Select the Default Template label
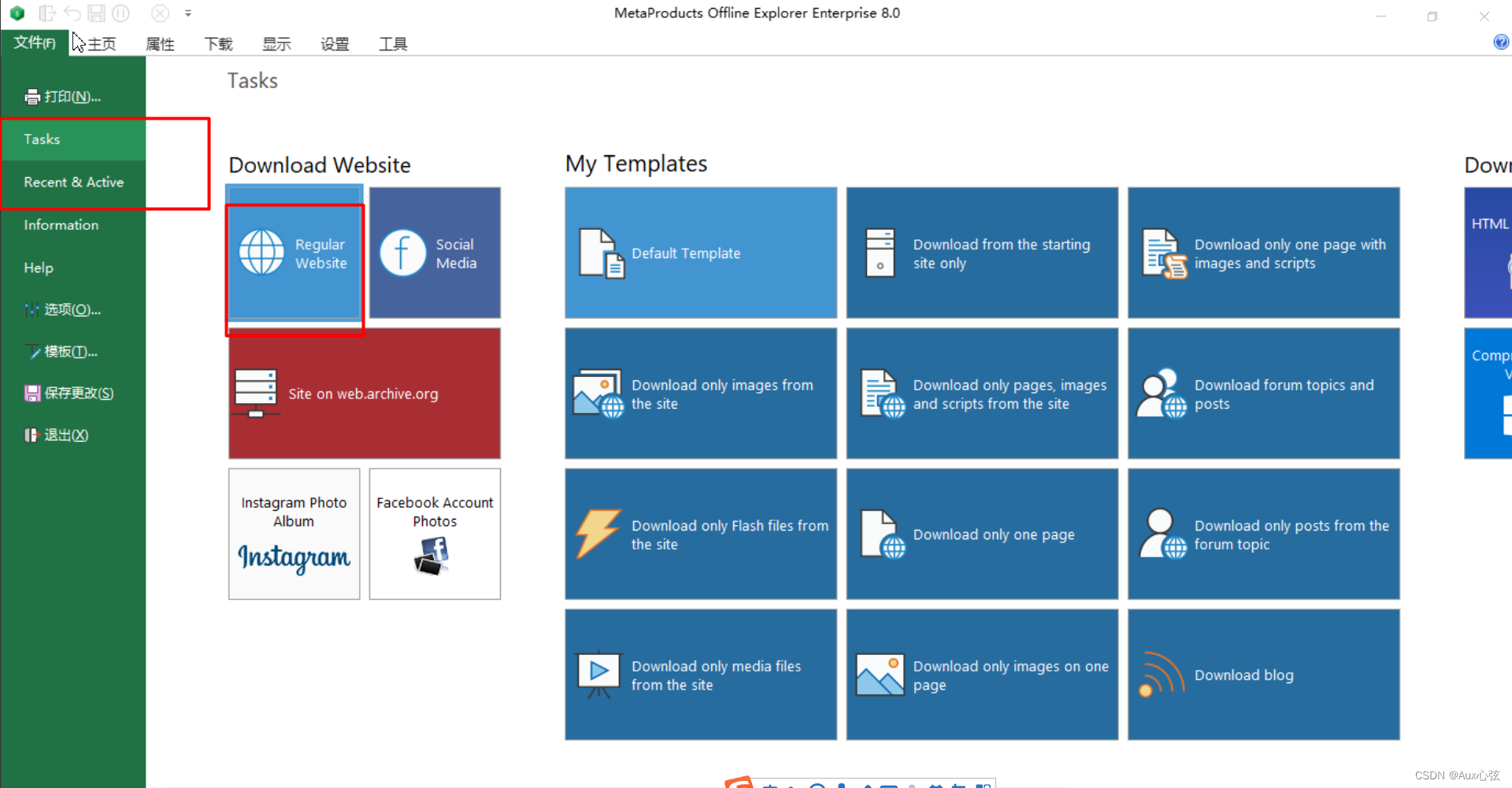Image resolution: width=1512 pixels, height=788 pixels. coord(686,253)
